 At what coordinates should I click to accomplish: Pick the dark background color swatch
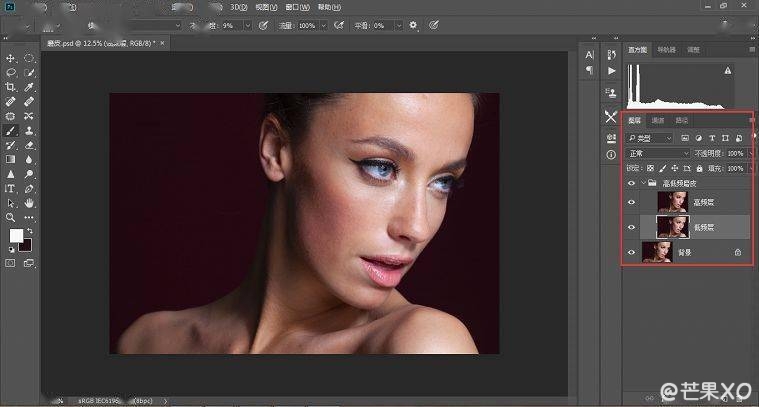click(x=27, y=246)
